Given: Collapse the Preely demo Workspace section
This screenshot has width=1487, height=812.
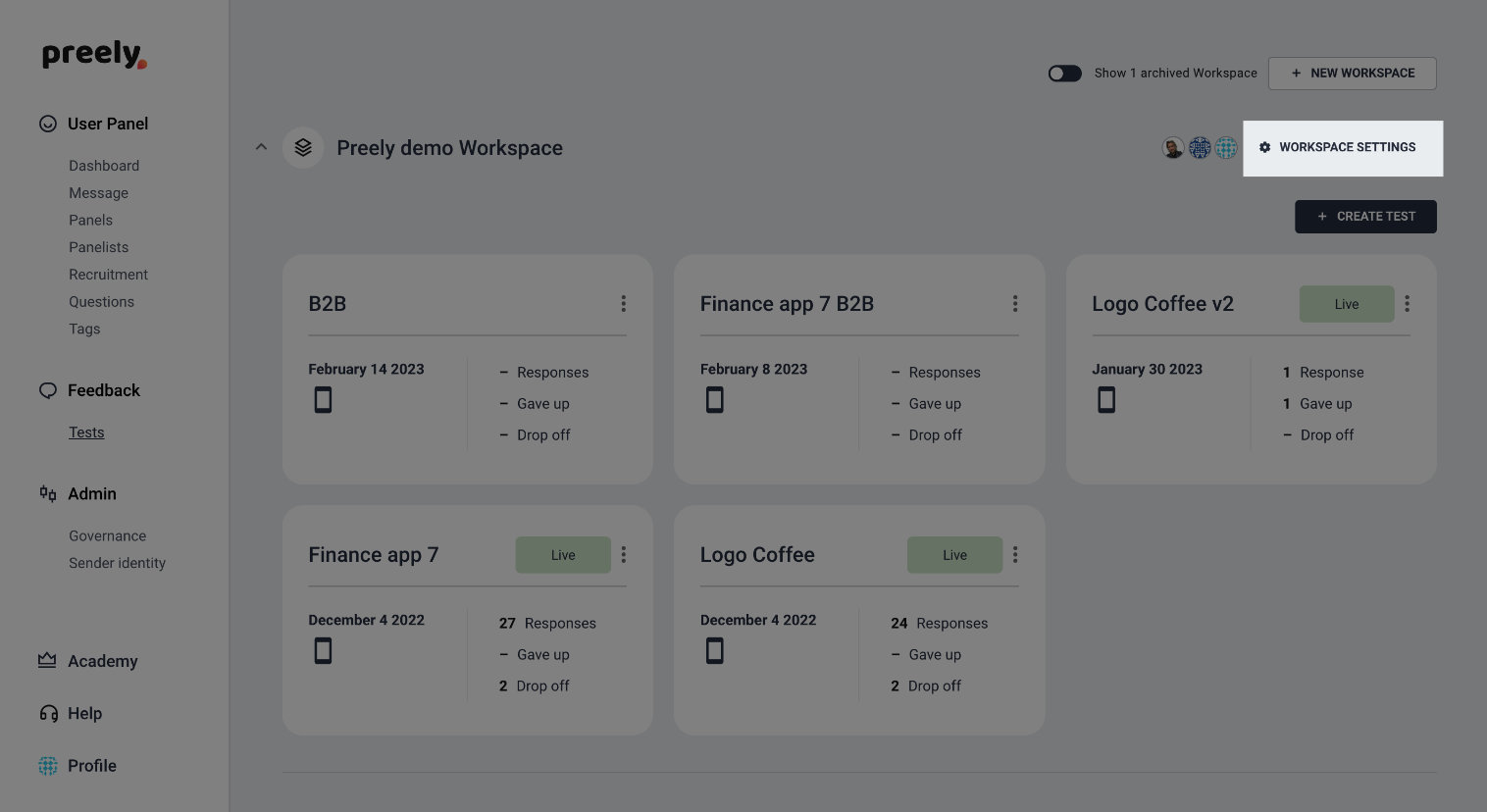Looking at the screenshot, I should [261, 147].
